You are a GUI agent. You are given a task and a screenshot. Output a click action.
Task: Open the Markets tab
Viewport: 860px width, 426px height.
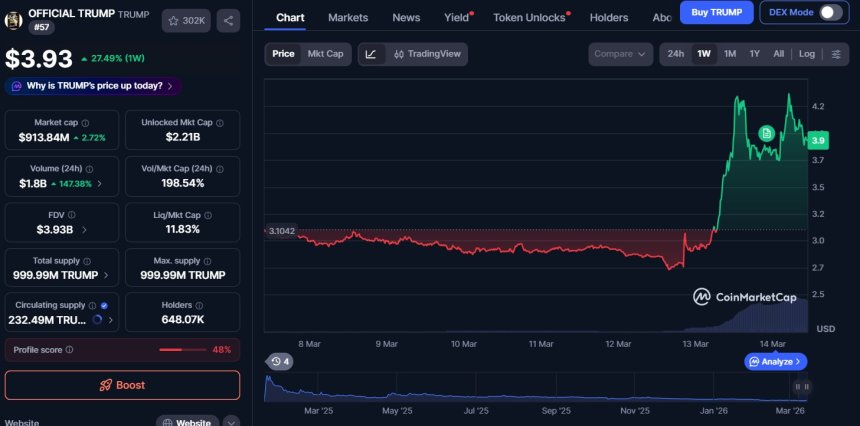tap(348, 18)
